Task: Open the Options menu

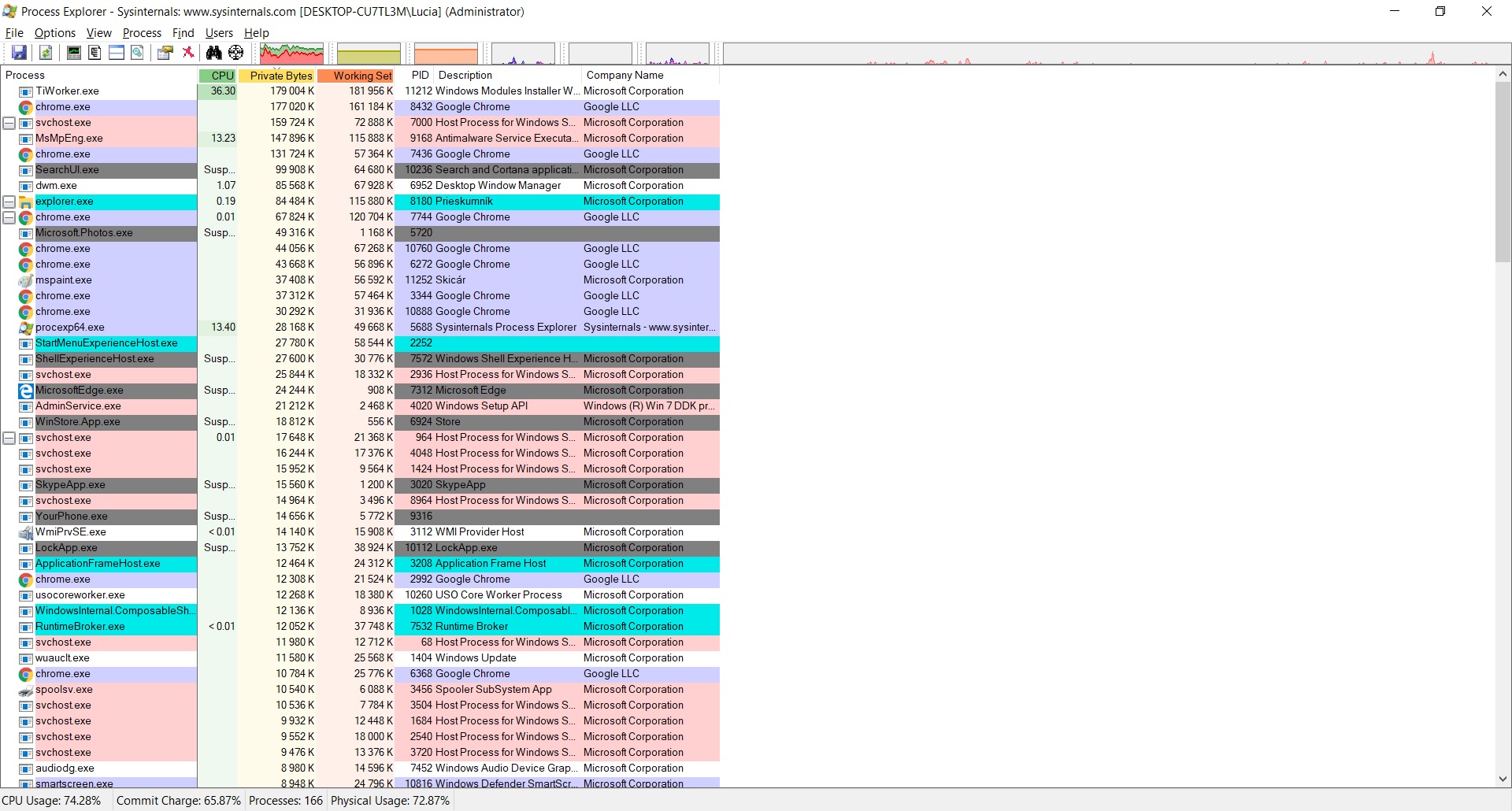Action: (x=54, y=33)
